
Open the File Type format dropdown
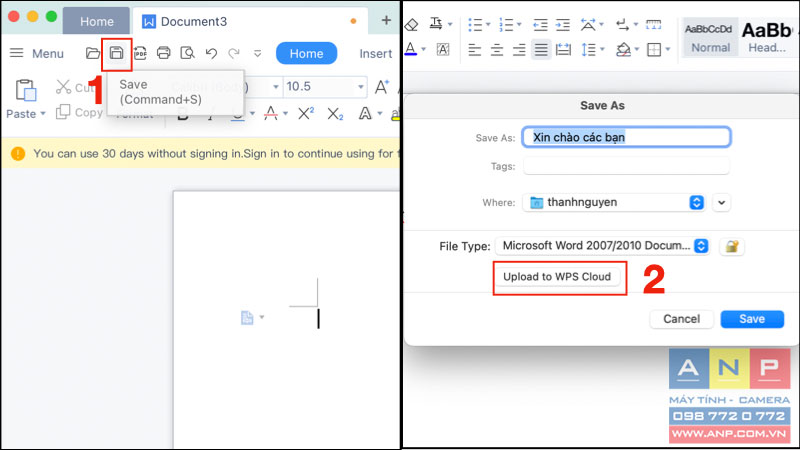point(603,246)
